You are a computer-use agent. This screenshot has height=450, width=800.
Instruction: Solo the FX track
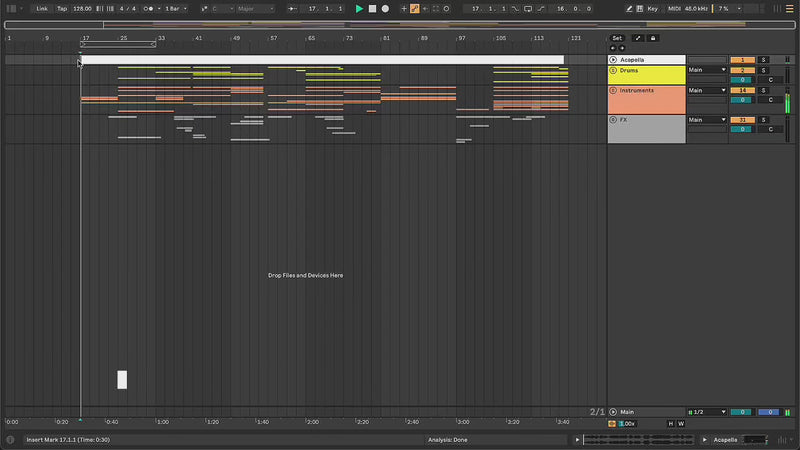coord(763,120)
